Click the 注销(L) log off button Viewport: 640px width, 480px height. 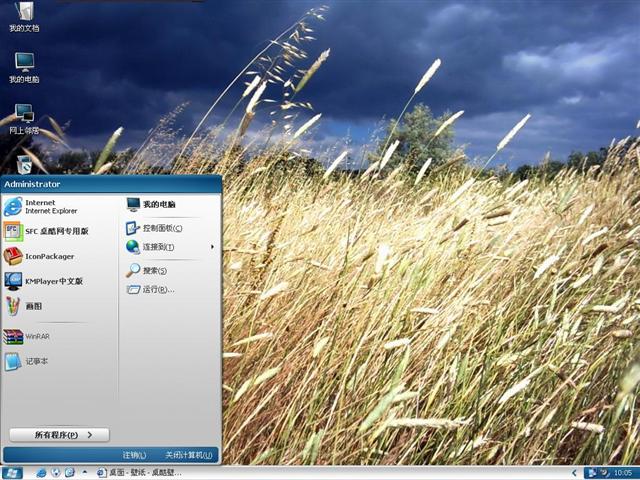coord(134,455)
